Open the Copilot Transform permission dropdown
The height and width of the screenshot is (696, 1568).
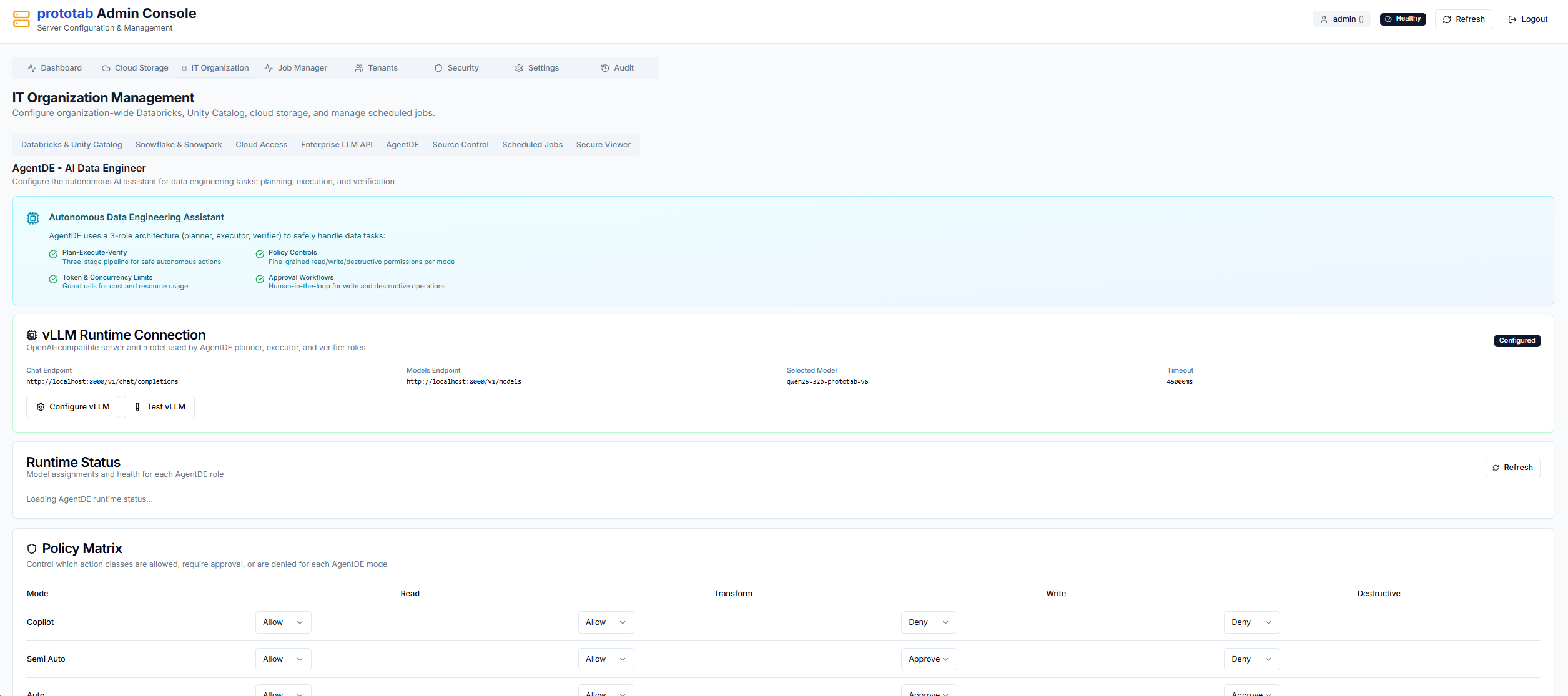606,622
